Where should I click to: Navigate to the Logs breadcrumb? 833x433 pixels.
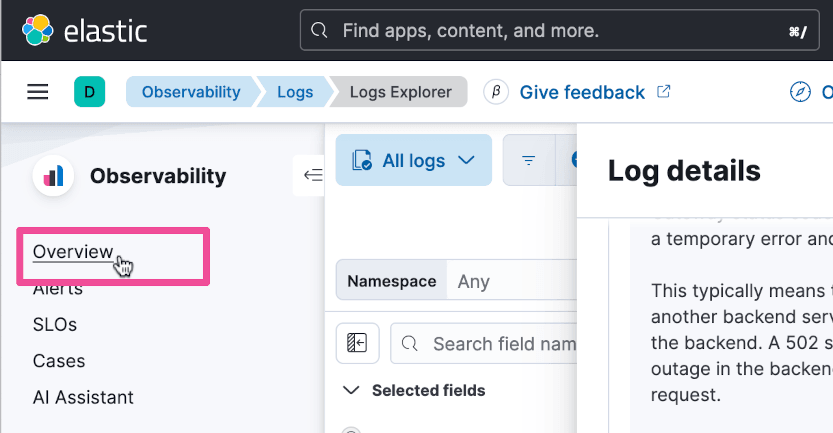click(x=295, y=92)
